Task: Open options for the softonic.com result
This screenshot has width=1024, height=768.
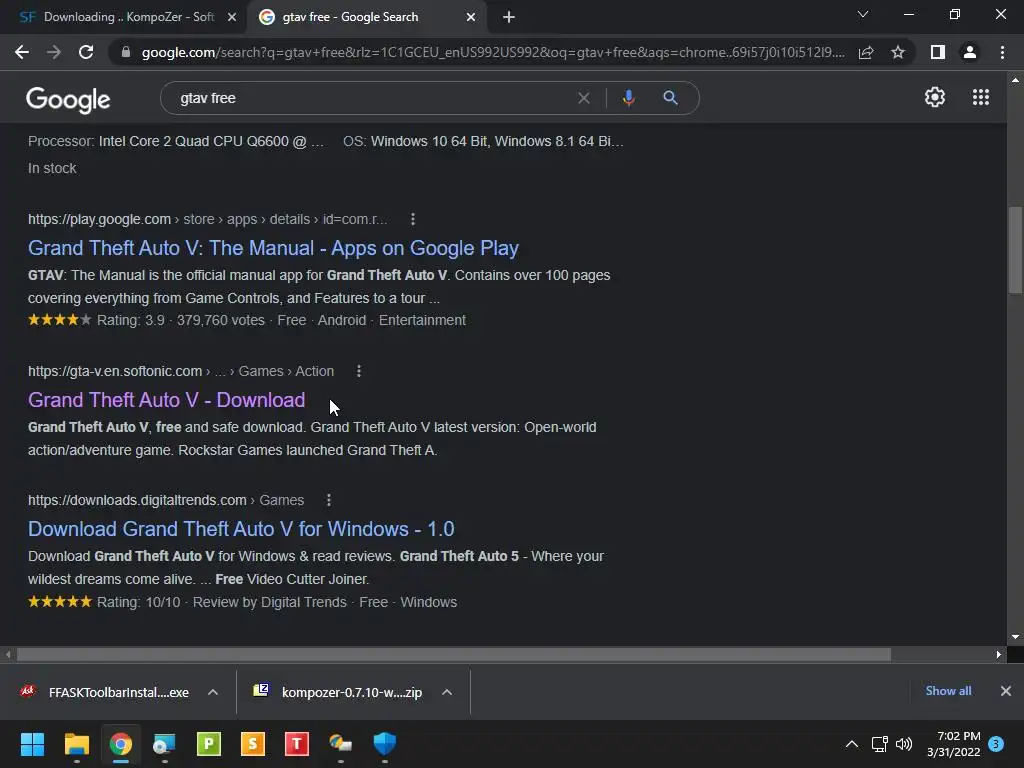Action: 359,371
